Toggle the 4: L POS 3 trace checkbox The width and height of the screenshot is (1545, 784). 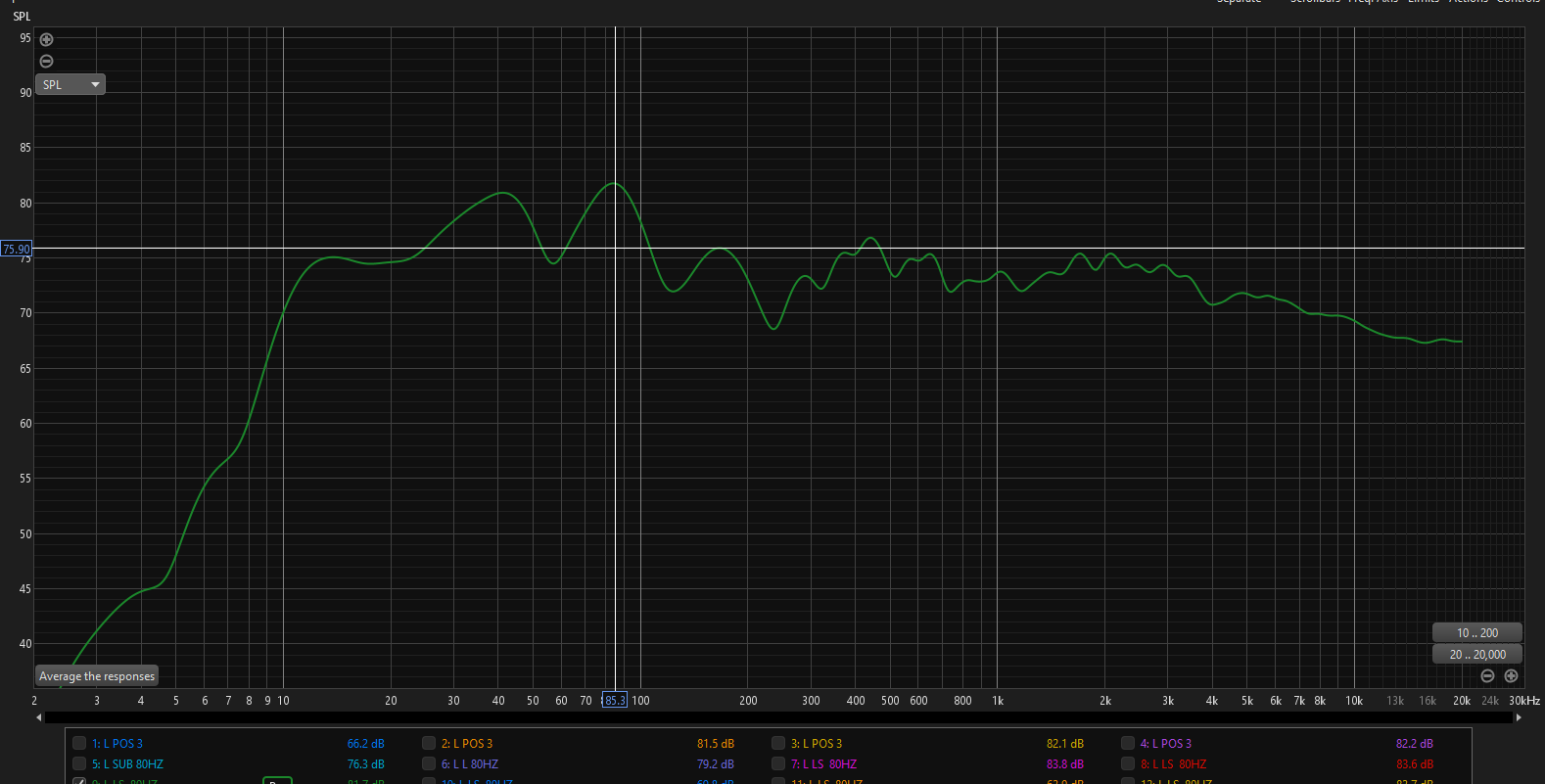(1128, 743)
